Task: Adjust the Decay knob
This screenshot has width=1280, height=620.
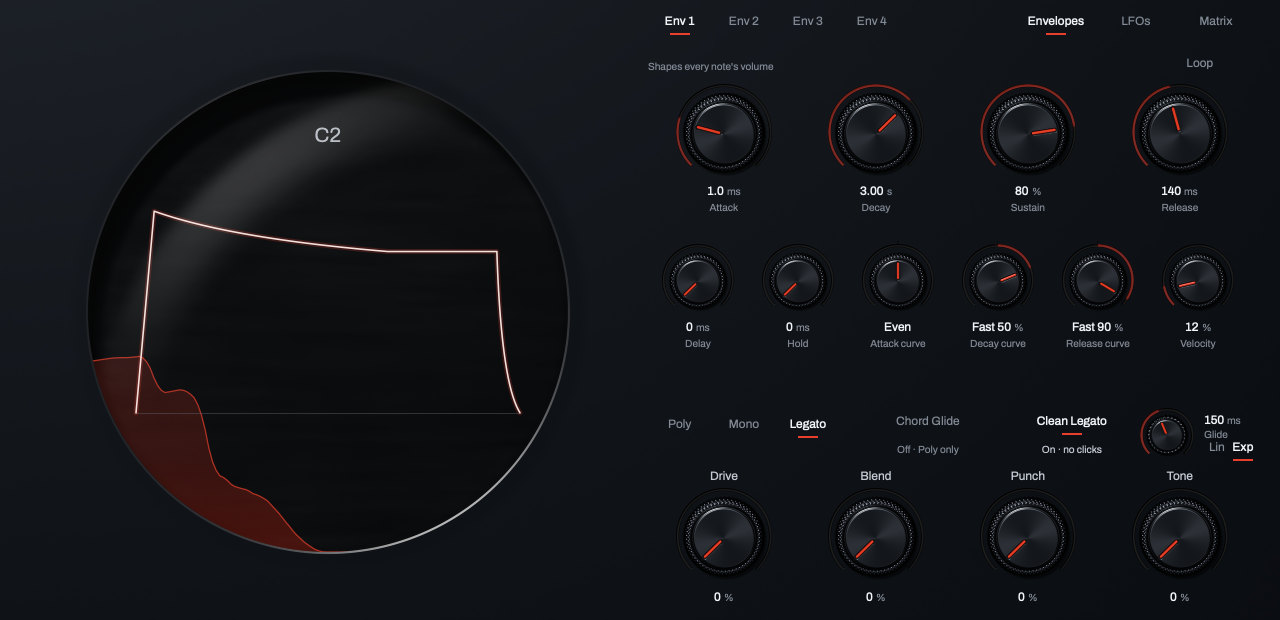Action: pyautogui.click(x=876, y=133)
